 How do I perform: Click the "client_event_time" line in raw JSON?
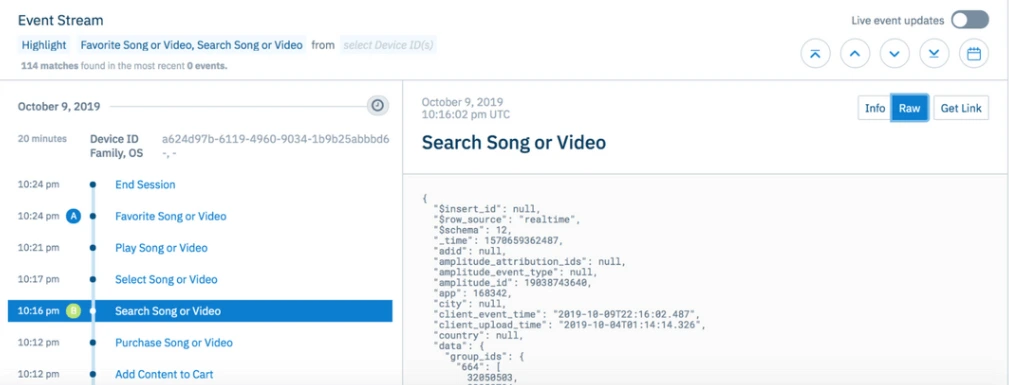pyautogui.click(x=566, y=314)
